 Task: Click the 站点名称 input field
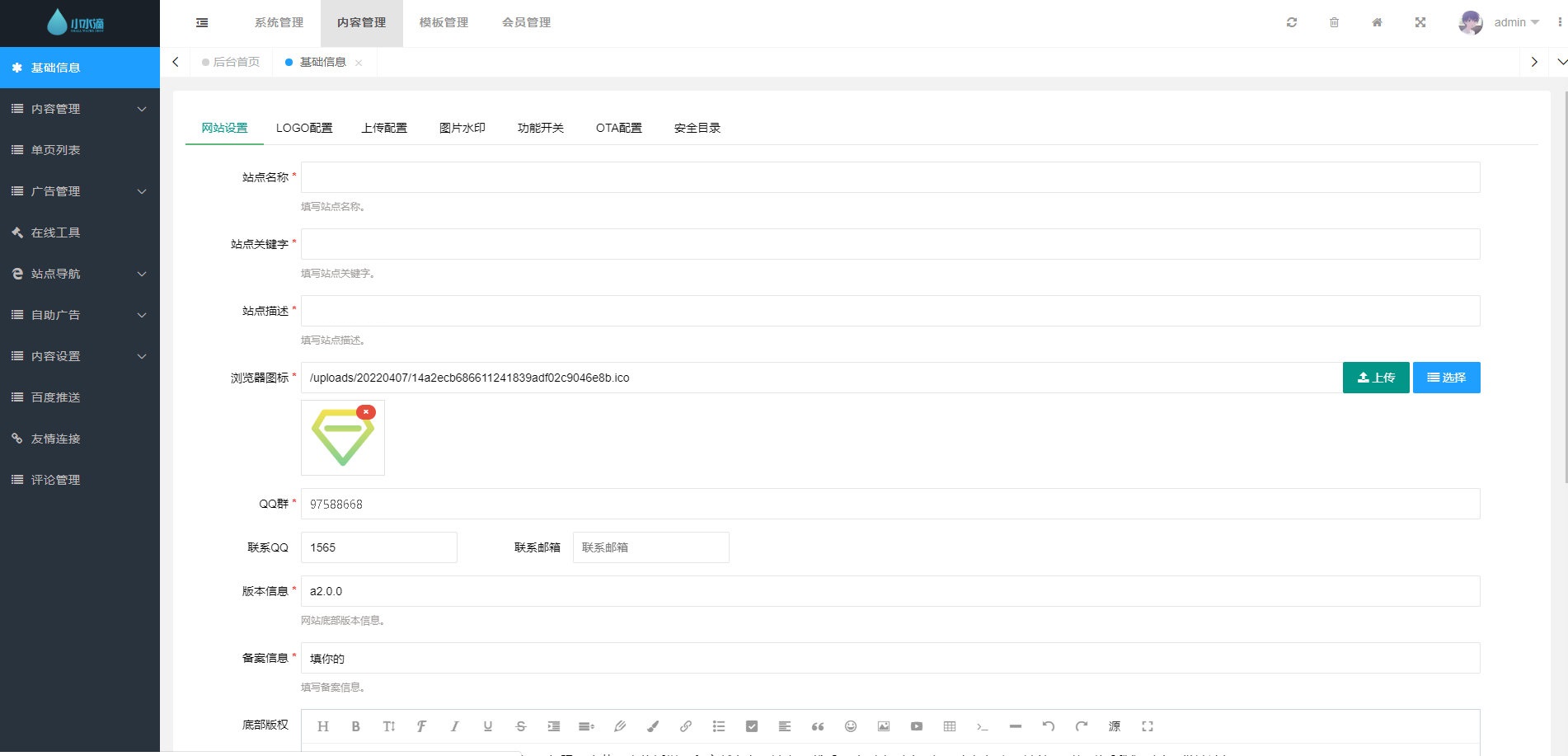(890, 177)
